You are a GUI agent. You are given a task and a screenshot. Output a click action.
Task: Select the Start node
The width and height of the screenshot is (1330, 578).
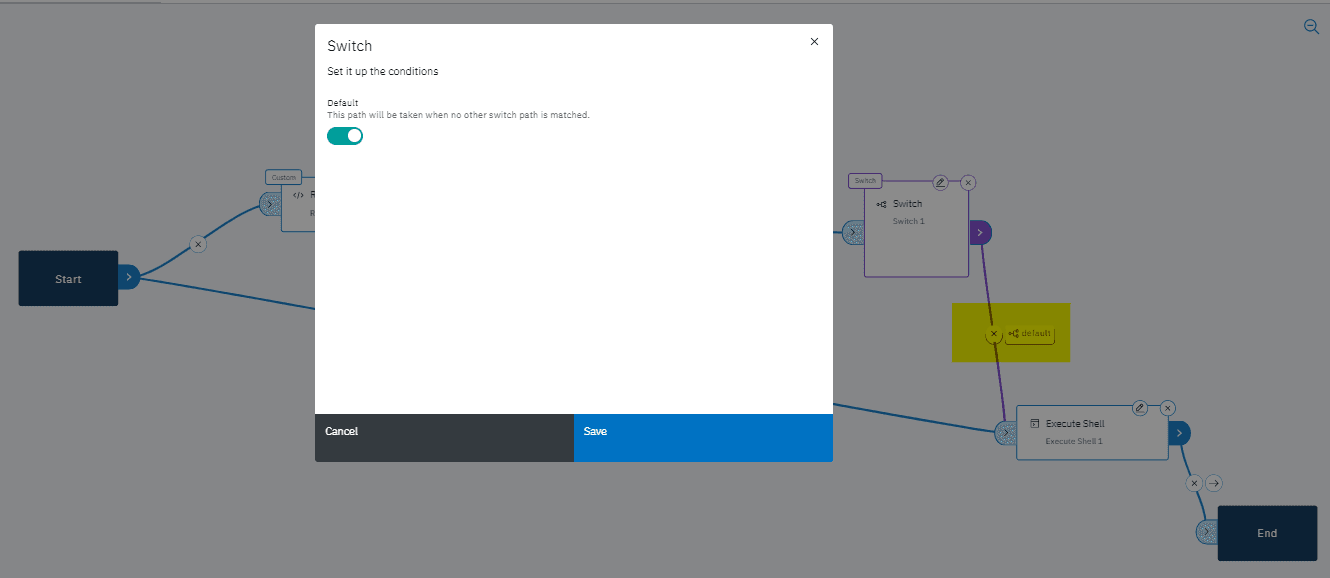68,278
